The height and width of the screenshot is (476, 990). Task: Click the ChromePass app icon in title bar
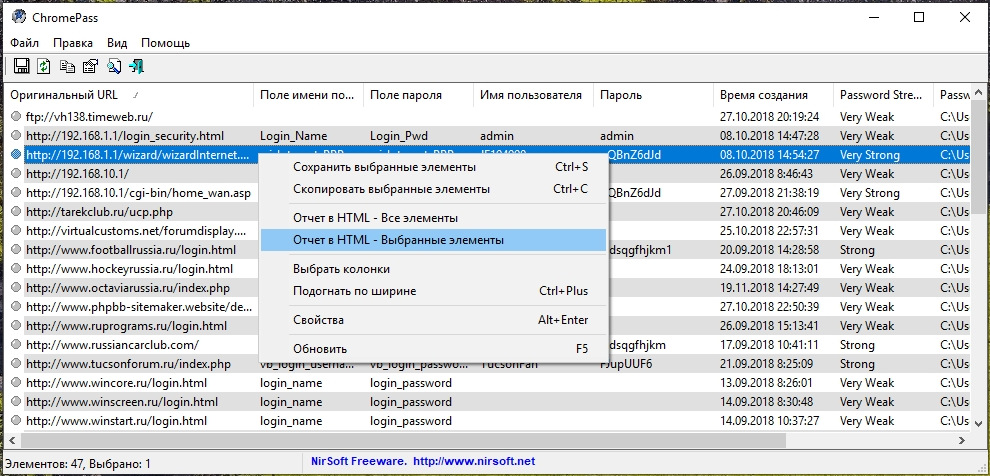(x=18, y=17)
